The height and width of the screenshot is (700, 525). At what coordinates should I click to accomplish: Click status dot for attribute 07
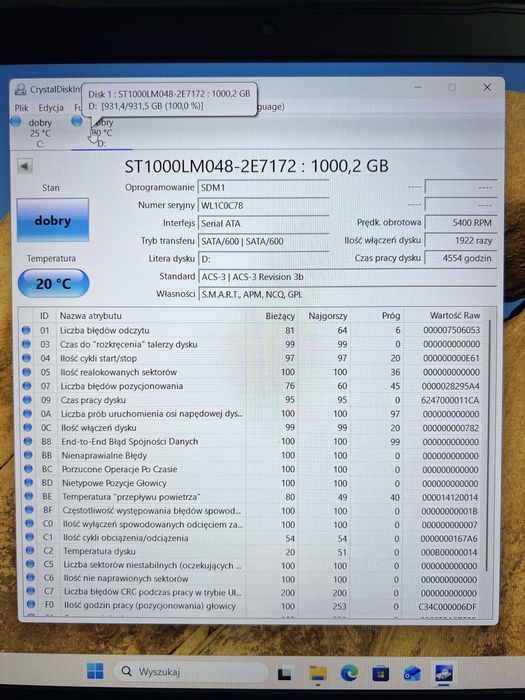(x=27, y=385)
